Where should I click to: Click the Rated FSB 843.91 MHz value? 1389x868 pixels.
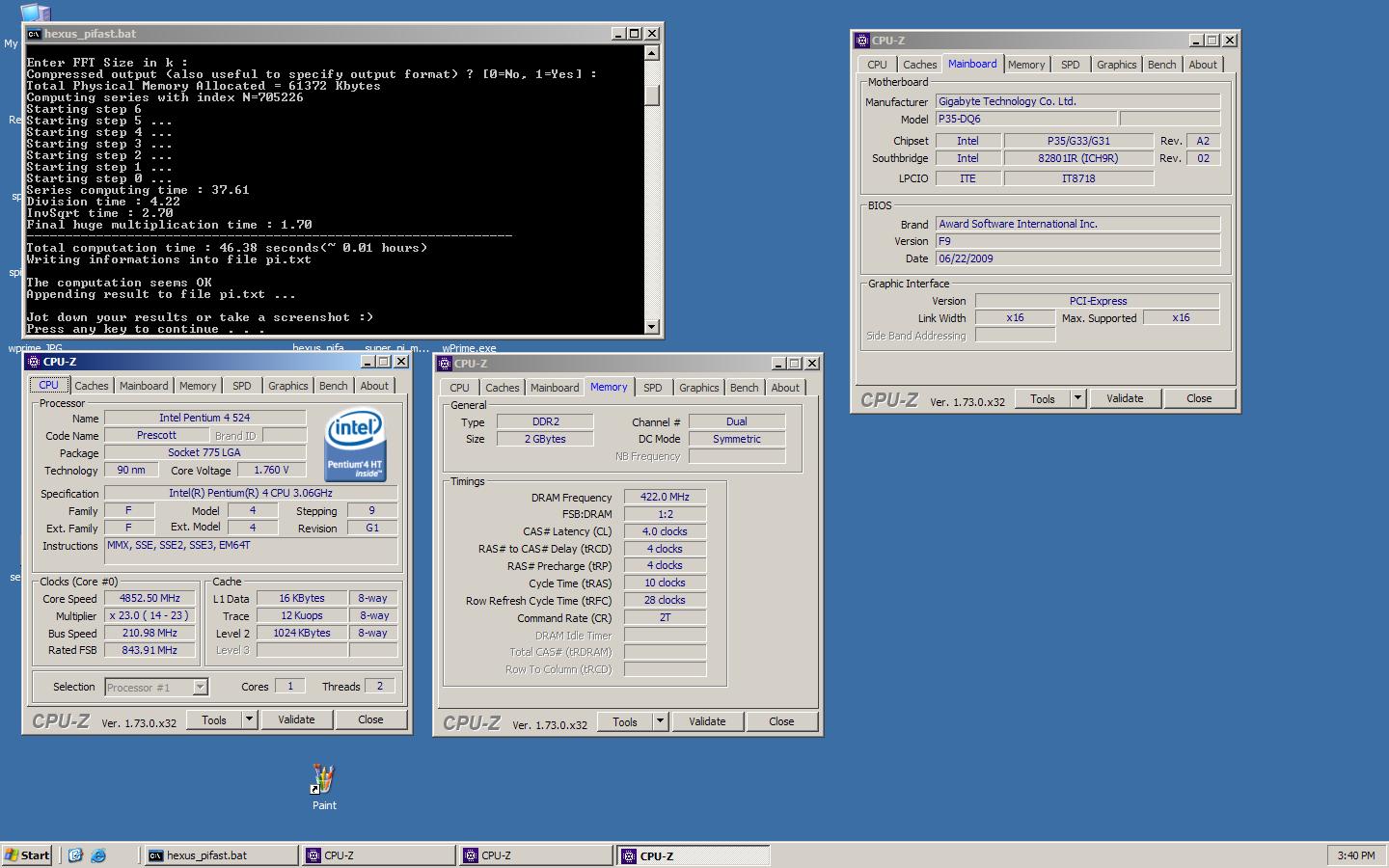(x=150, y=650)
